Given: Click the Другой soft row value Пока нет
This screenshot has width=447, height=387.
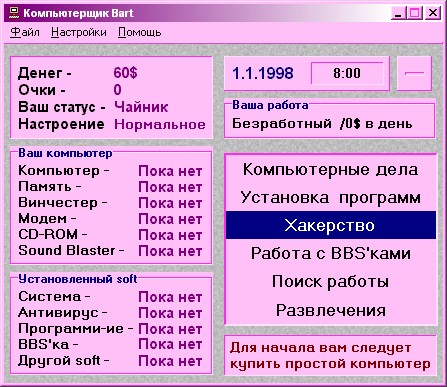Looking at the screenshot, I should pos(170,361).
